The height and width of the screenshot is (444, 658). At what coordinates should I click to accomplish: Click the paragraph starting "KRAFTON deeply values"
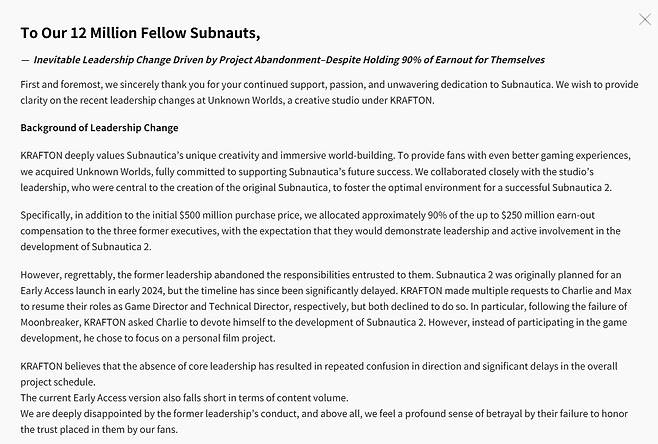click(x=320, y=177)
